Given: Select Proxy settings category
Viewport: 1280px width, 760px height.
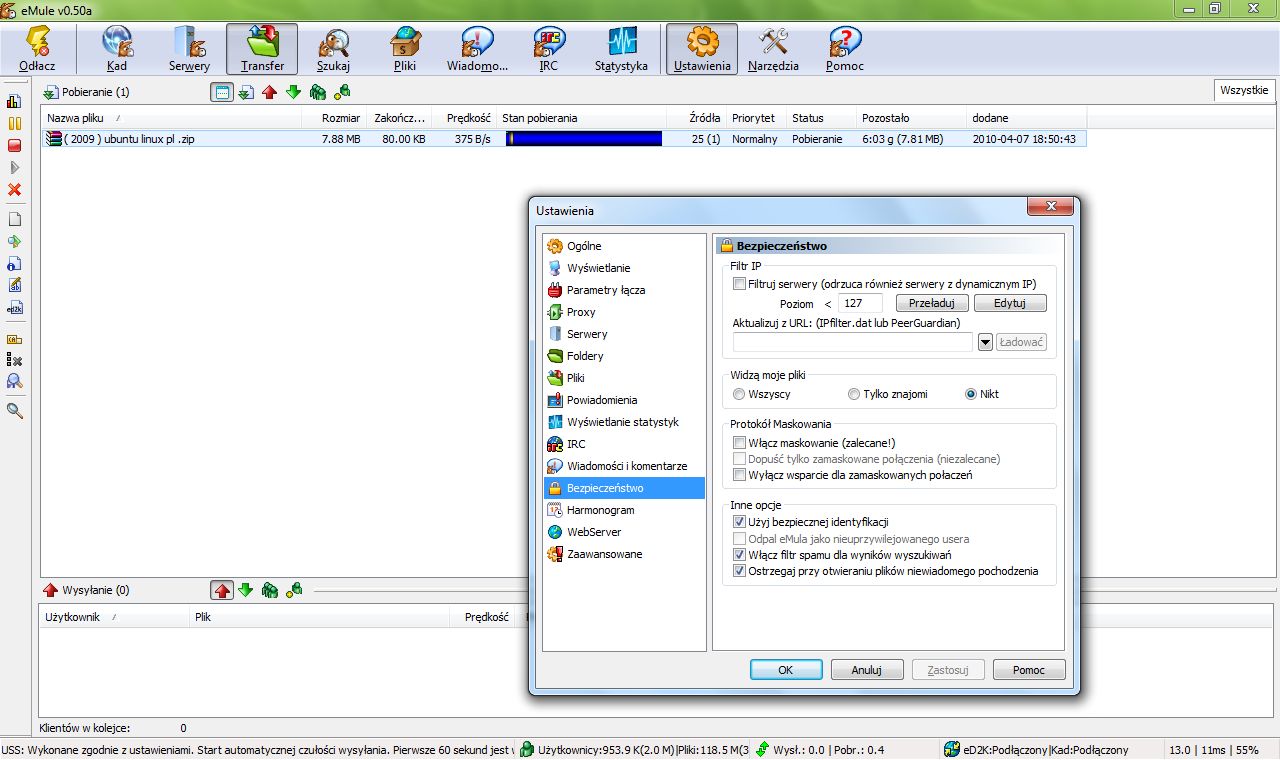Looking at the screenshot, I should coord(624,312).
